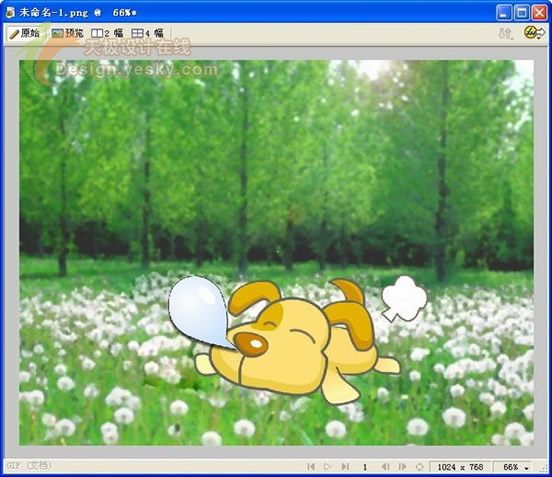Open the Fireworks Quick Export menu

tap(534, 33)
